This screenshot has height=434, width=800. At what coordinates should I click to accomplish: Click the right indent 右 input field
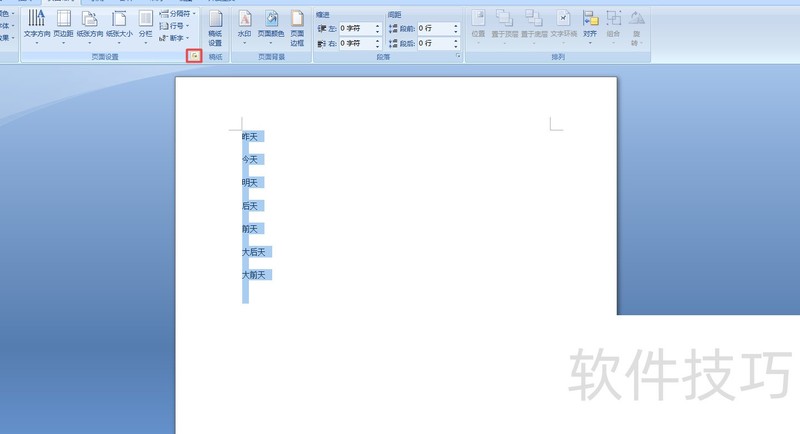356,43
